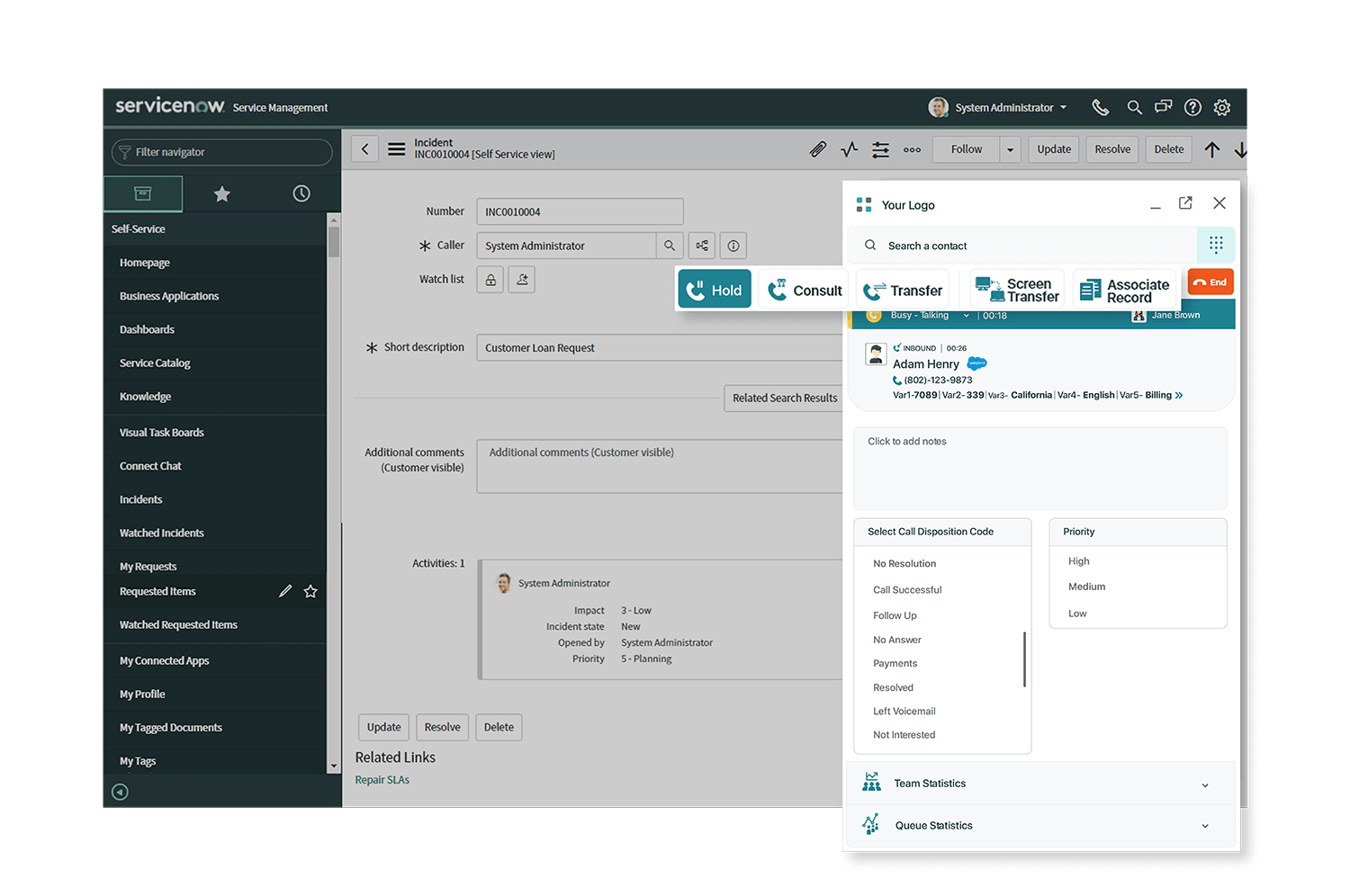Select Left Voicemail disposition code

click(904, 711)
